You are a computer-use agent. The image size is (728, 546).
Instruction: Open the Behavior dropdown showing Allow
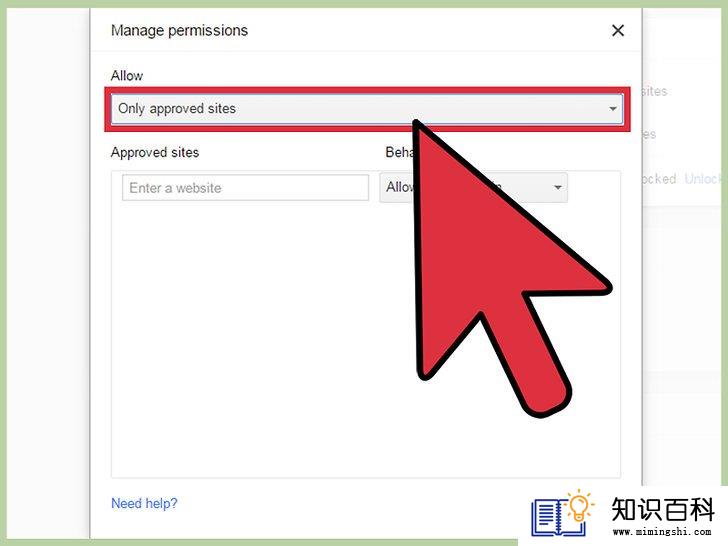coord(473,188)
